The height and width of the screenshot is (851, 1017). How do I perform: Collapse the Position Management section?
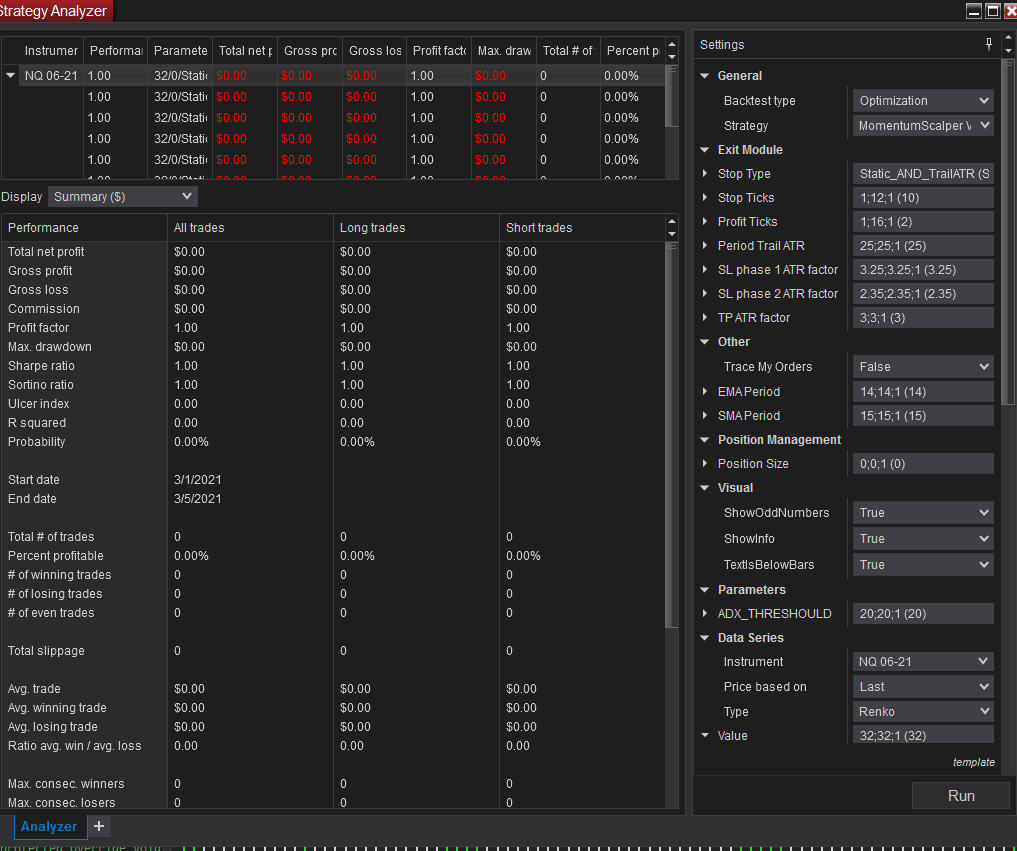point(705,440)
